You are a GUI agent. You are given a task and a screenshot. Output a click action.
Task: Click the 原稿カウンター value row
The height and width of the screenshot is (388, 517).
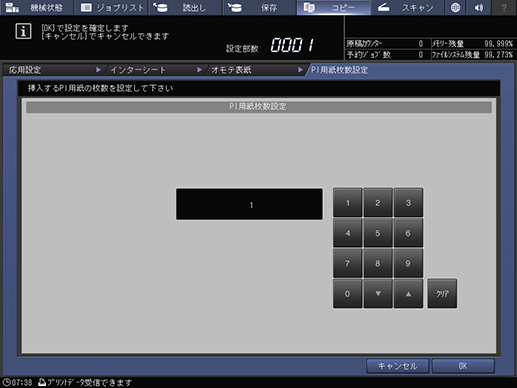pyautogui.click(x=386, y=44)
